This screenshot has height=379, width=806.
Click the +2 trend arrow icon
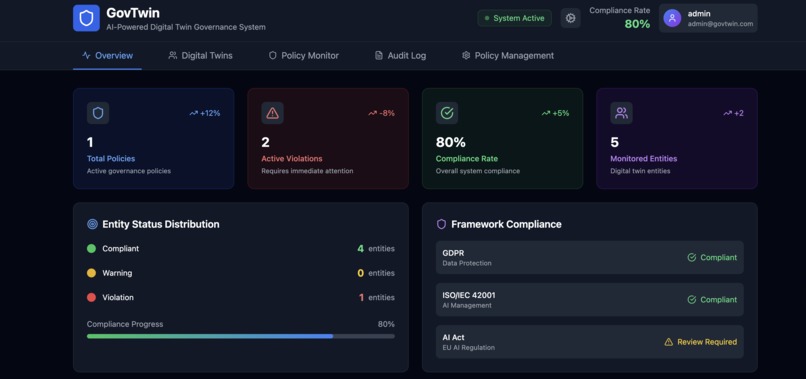coord(727,113)
